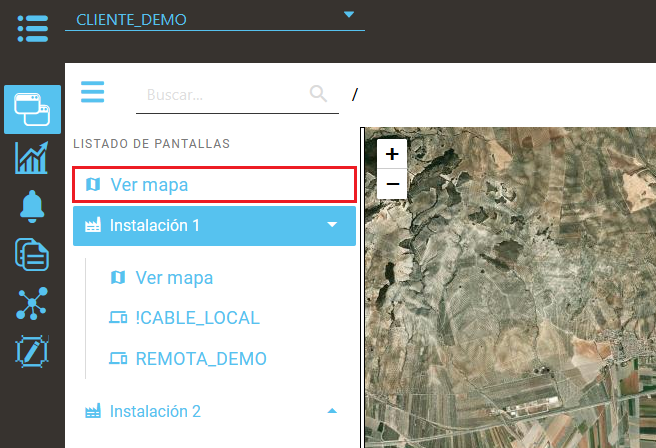This screenshot has width=656, height=448.
Task: Open Ver mapa under Instalación 1
Action: pyautogui.click(x=174, y=277)
